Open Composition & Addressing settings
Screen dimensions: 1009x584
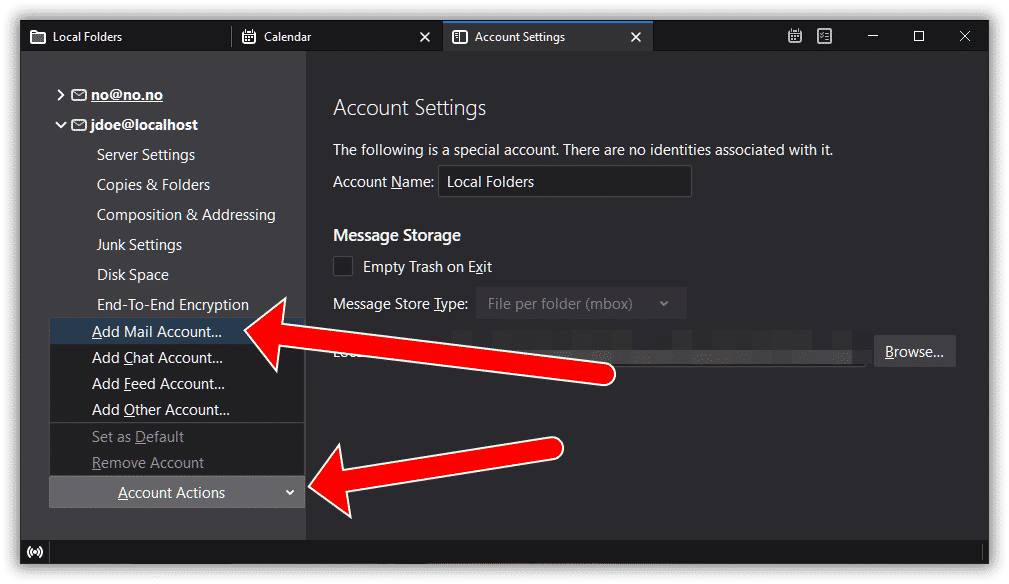click(x=186, y=215)
